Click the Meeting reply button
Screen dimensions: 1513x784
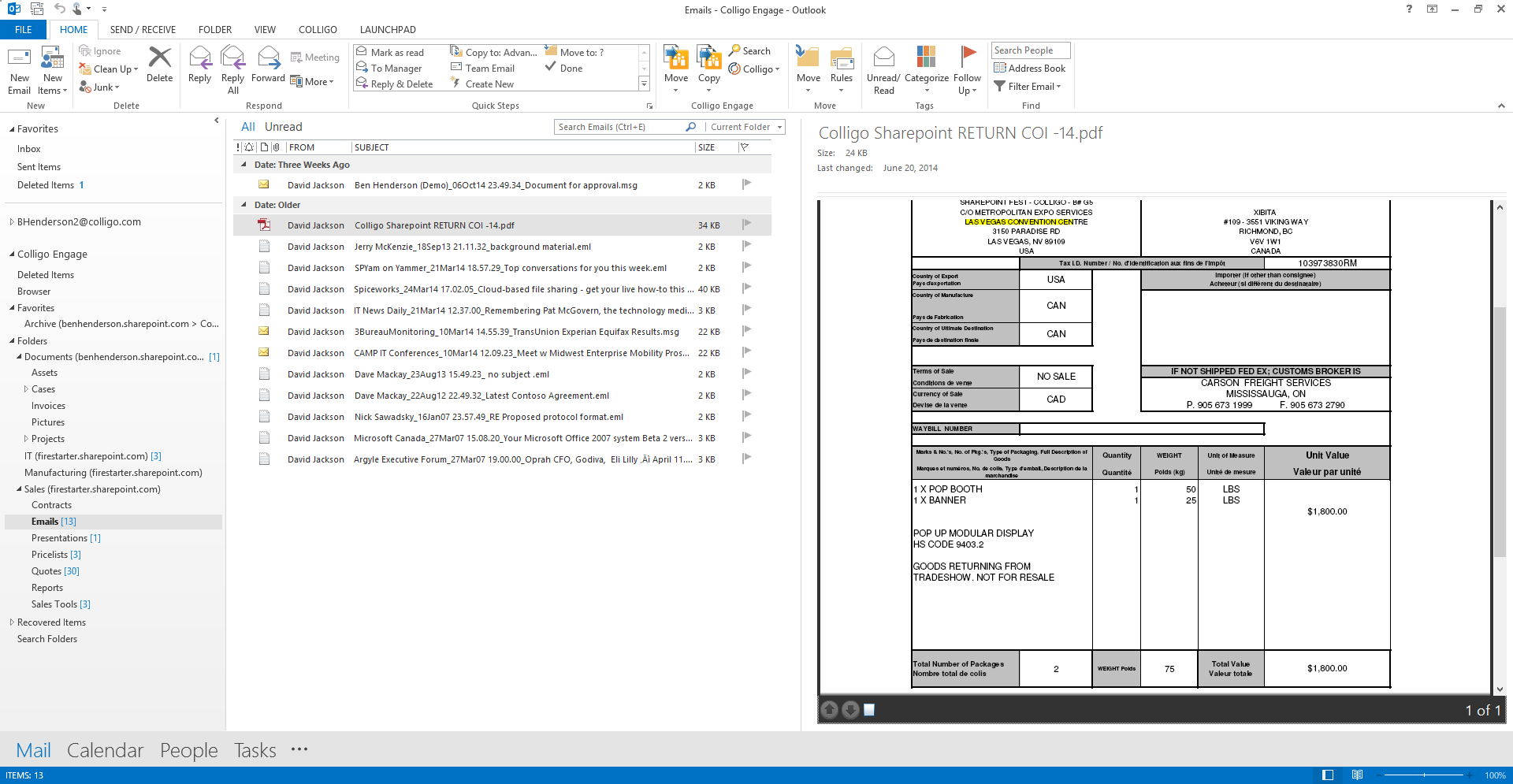point(315,58)
